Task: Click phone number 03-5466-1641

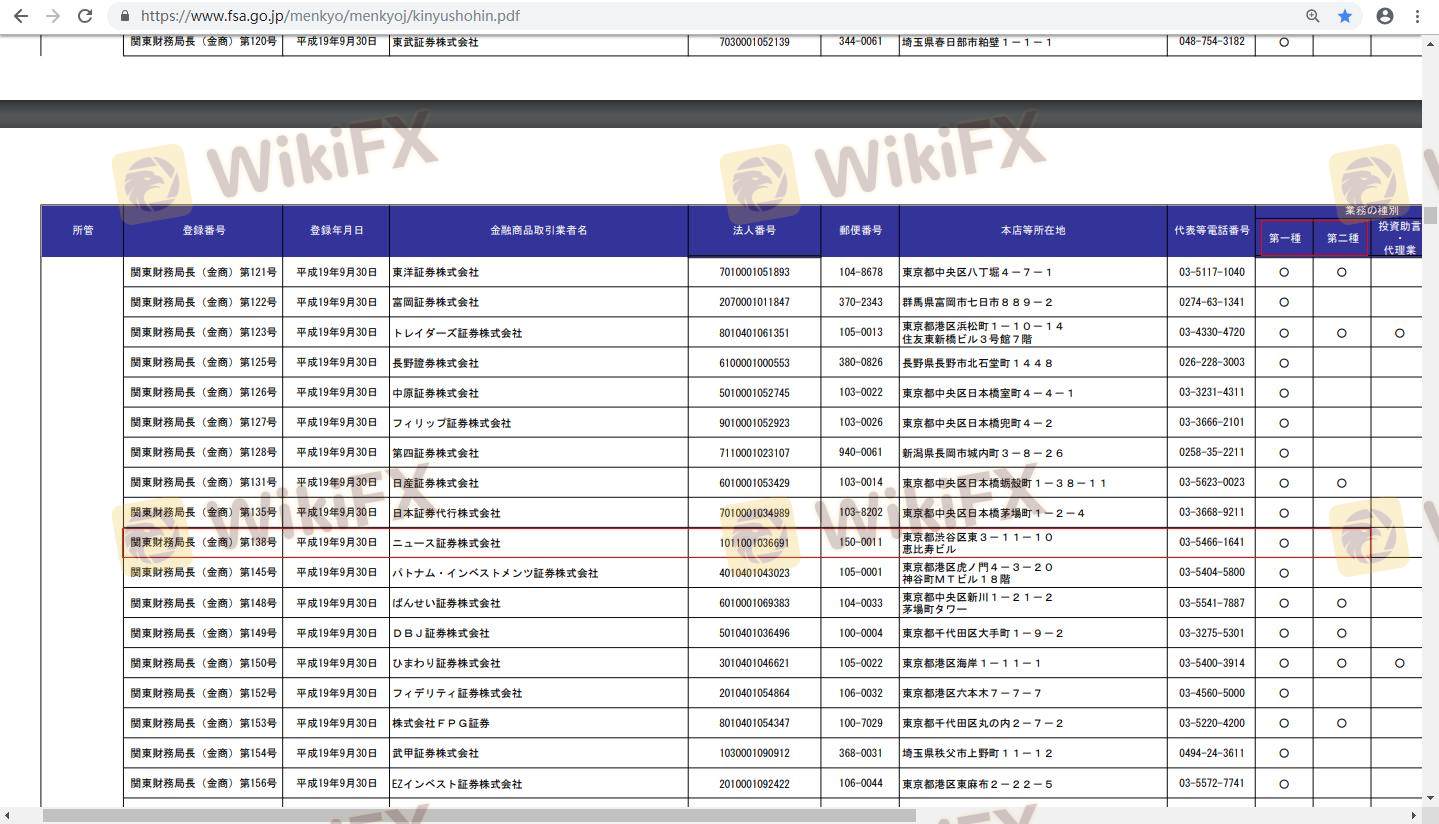Action: pos(1211,542)
